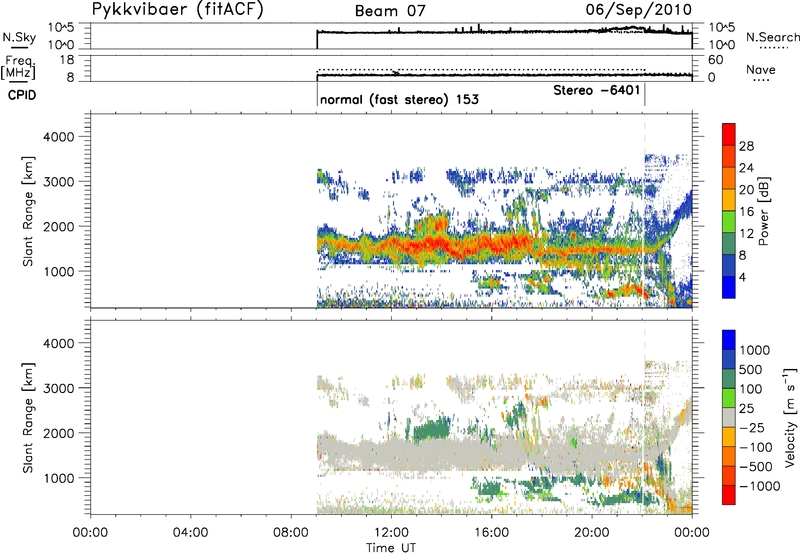
Task: Click the -1000 tick on velocity colorbar
Action: [759, 486]
